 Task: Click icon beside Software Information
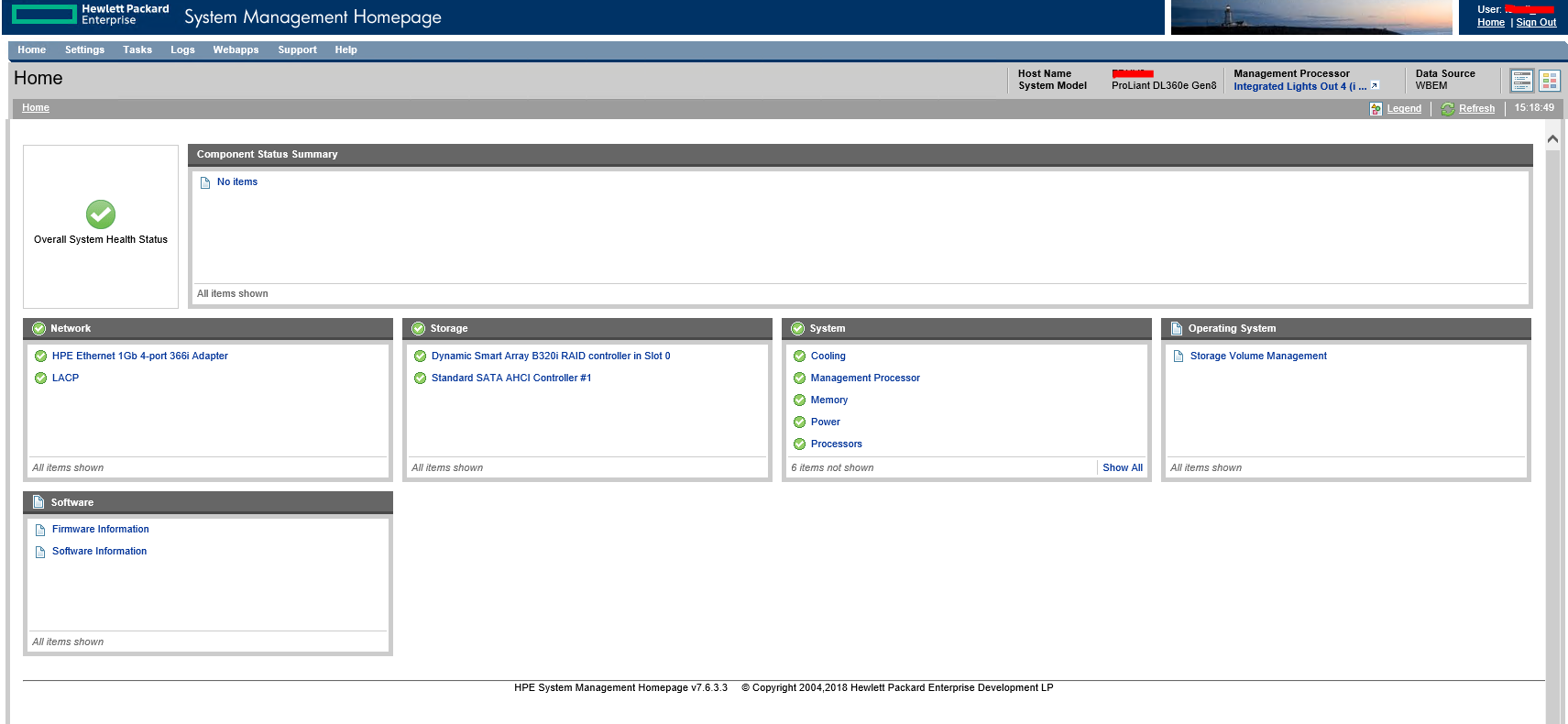point(40,552)
